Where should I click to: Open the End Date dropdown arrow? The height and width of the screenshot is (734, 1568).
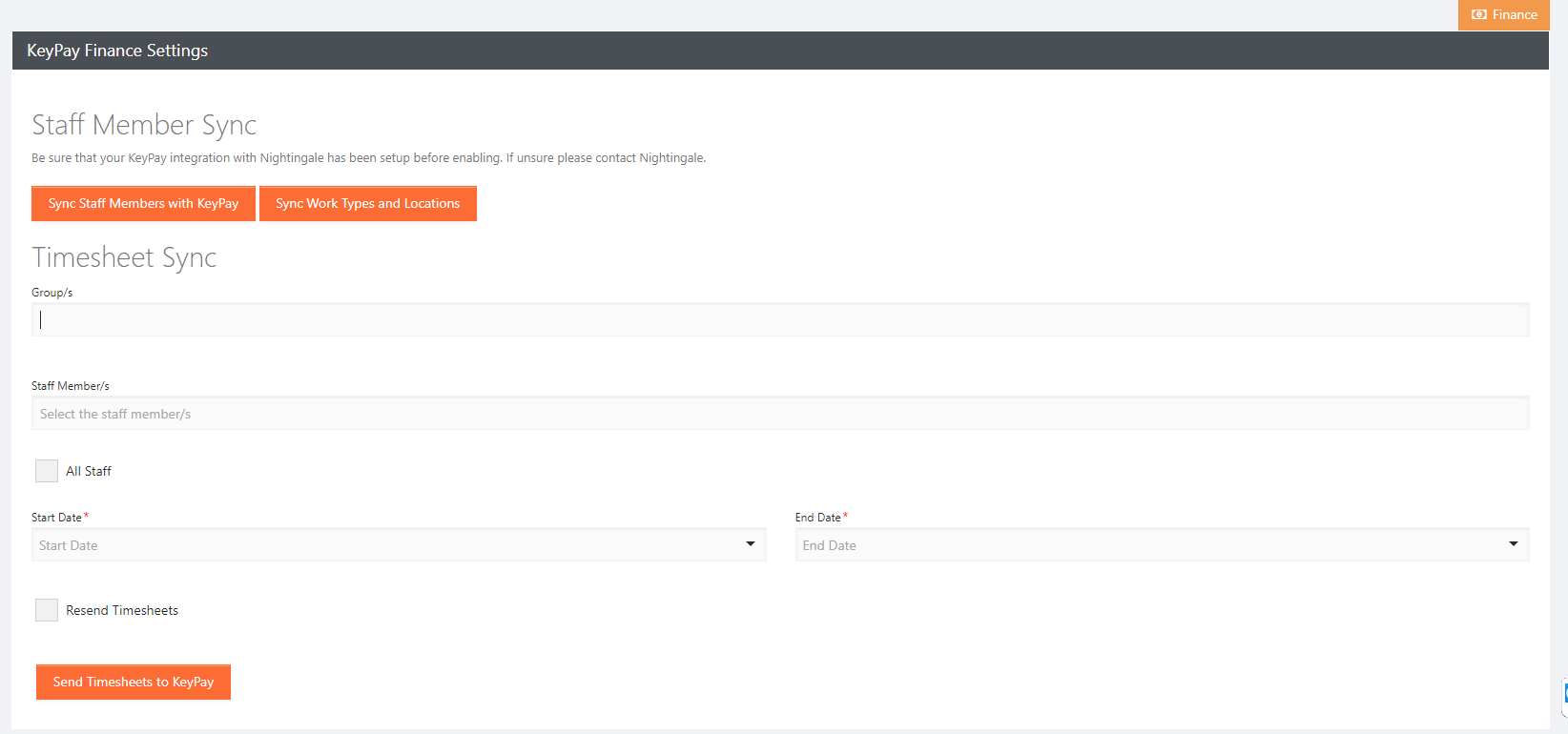pos(1514,544)
